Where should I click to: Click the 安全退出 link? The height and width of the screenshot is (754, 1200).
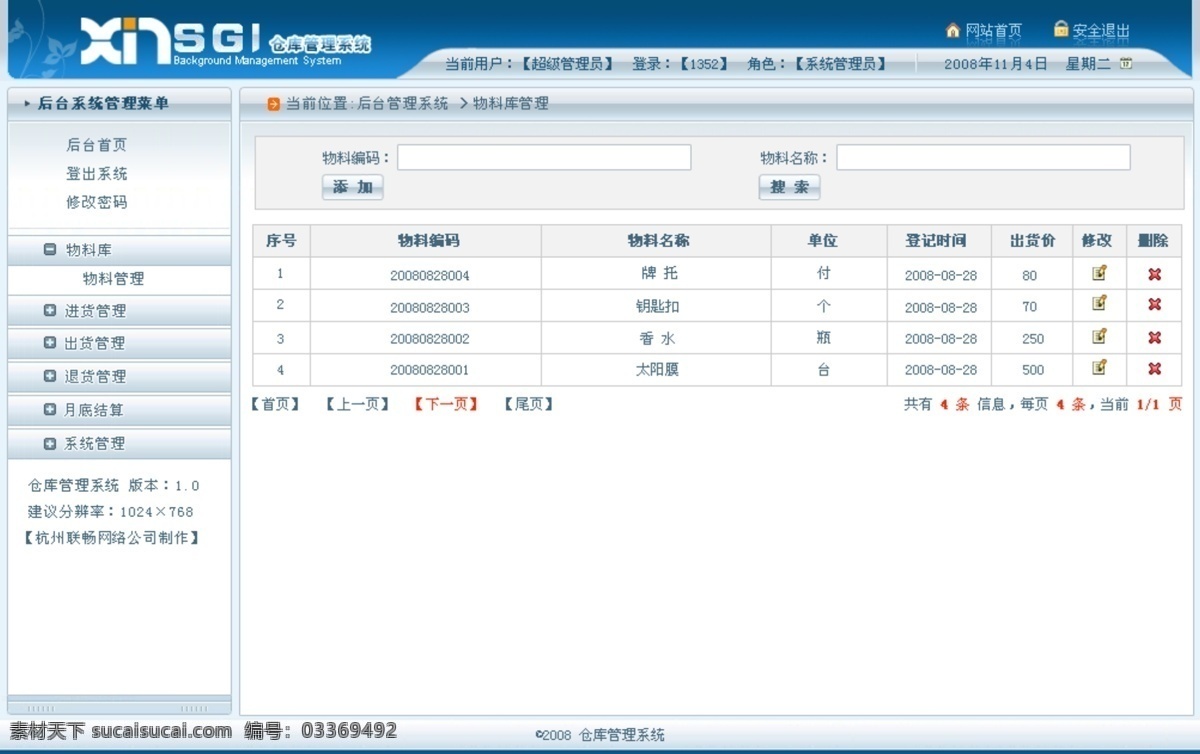tap(1101, 31)
